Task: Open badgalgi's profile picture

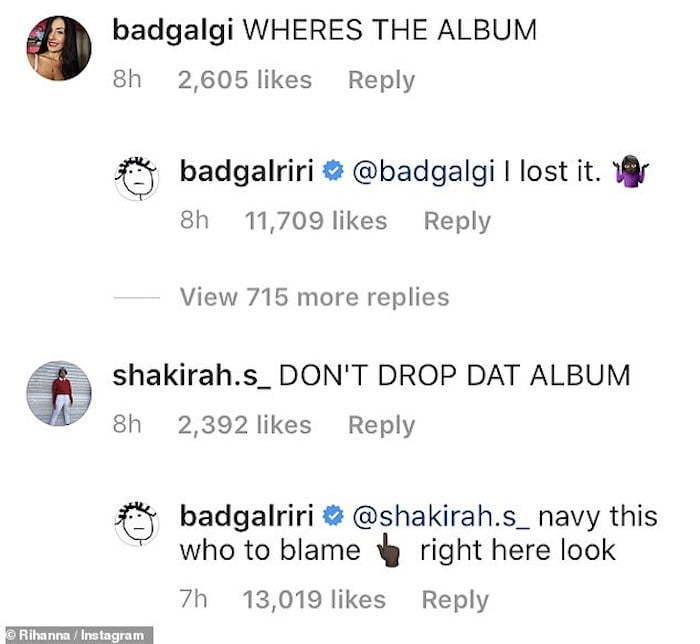Action: coord(59,48)
